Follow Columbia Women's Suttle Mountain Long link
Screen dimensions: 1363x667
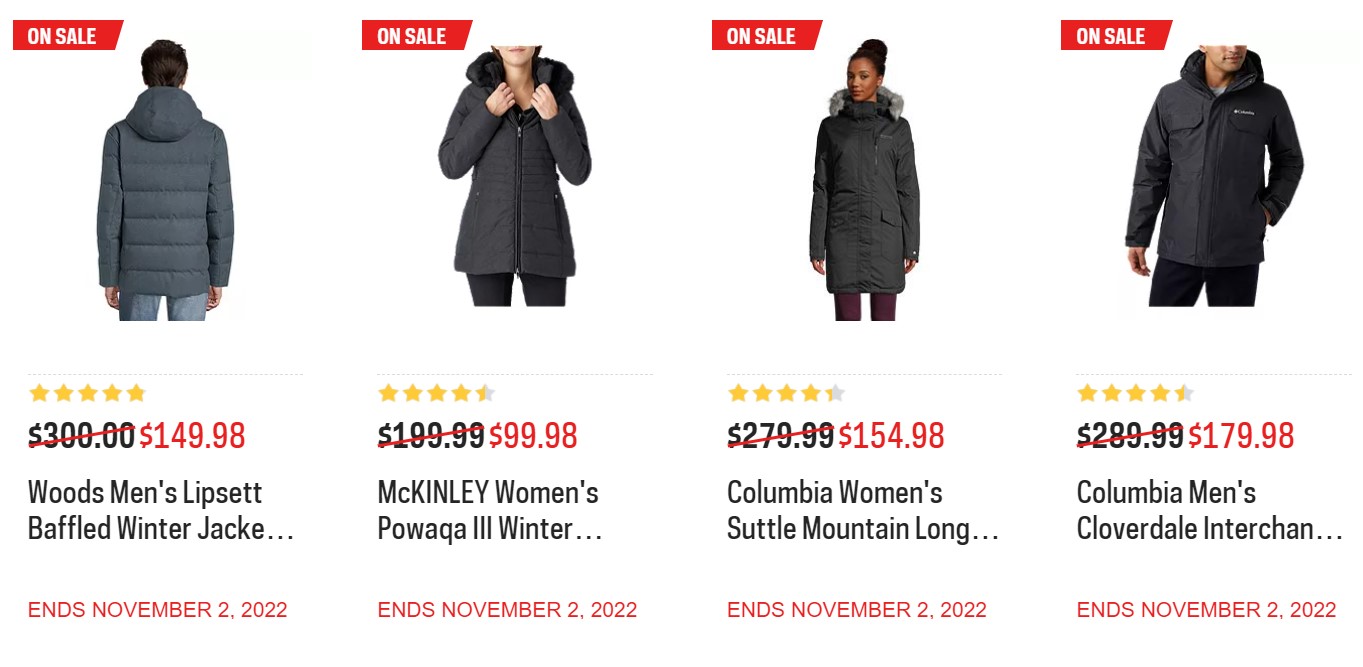[862, 510]
